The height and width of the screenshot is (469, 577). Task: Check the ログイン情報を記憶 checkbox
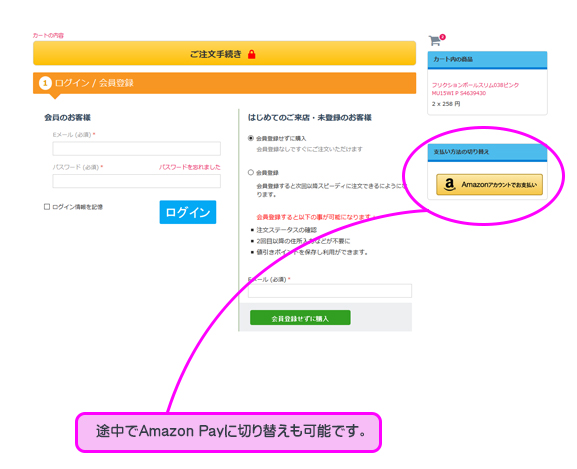(47, 207)
